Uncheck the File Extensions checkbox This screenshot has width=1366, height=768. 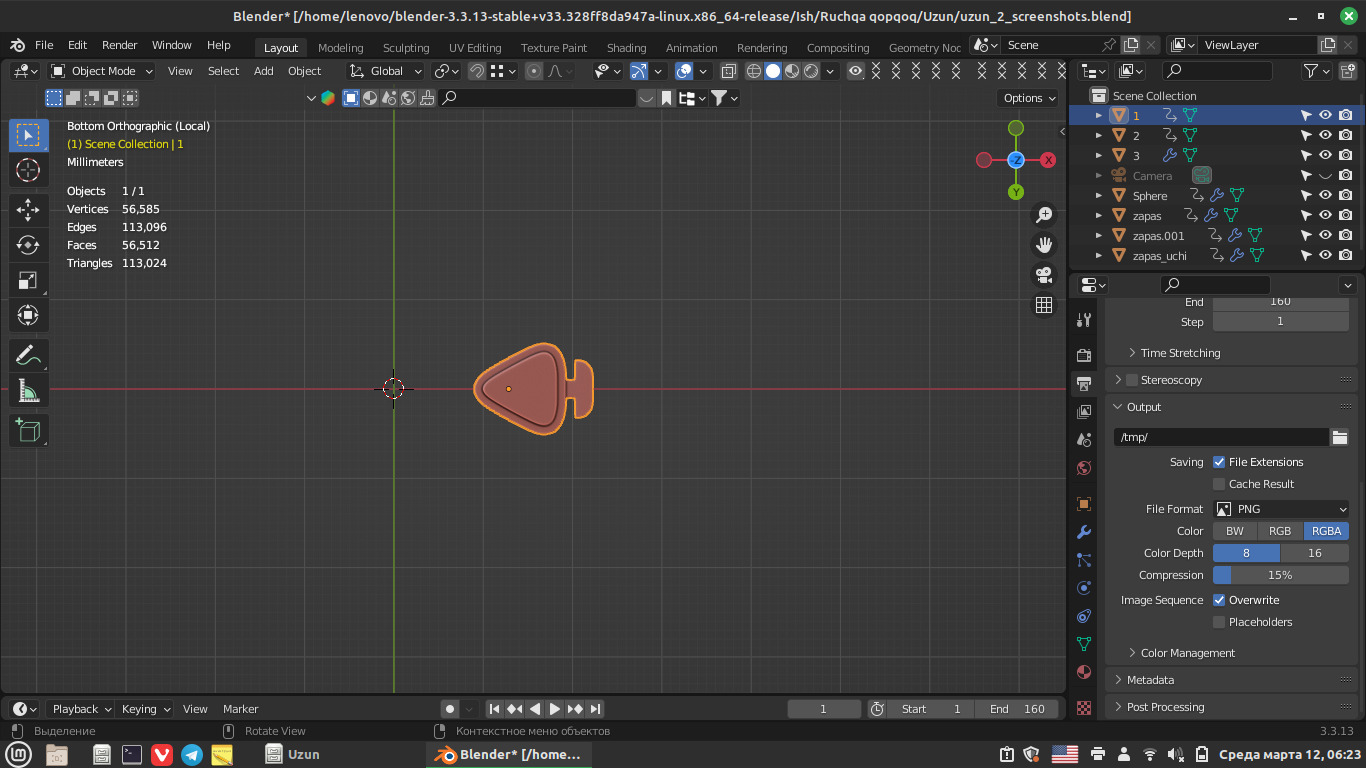tap(1219, 462)
